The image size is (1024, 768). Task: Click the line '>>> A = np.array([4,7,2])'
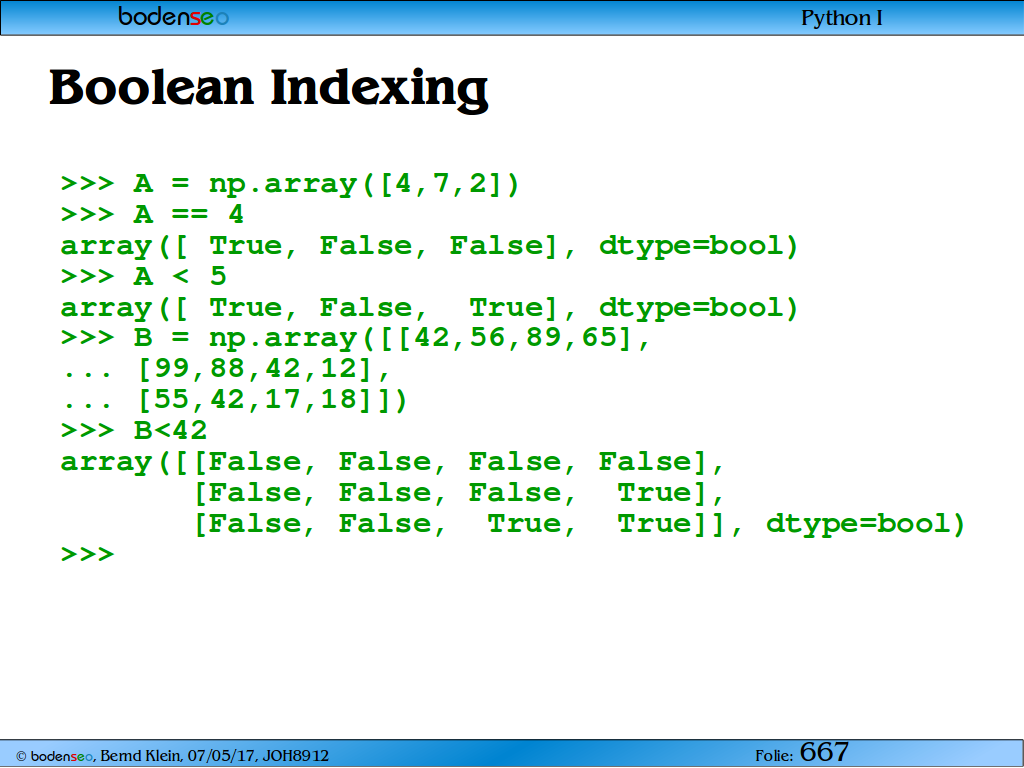(x=290, y=184)
